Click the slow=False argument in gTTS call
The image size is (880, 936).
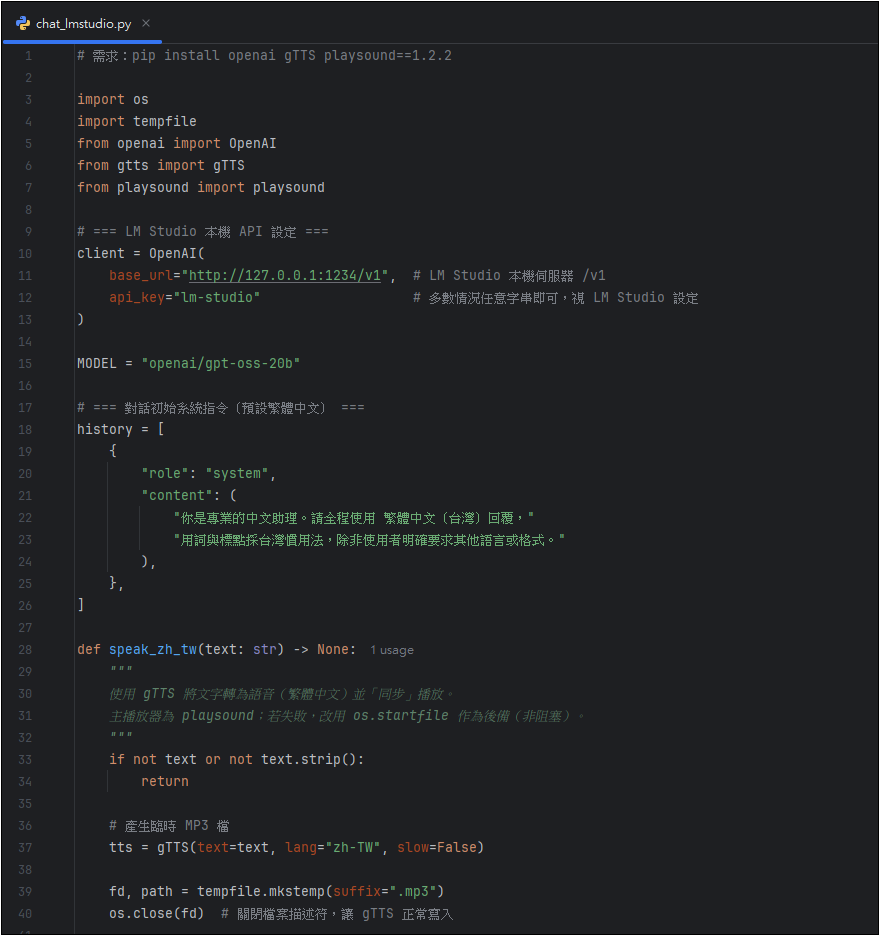(439, 847)
